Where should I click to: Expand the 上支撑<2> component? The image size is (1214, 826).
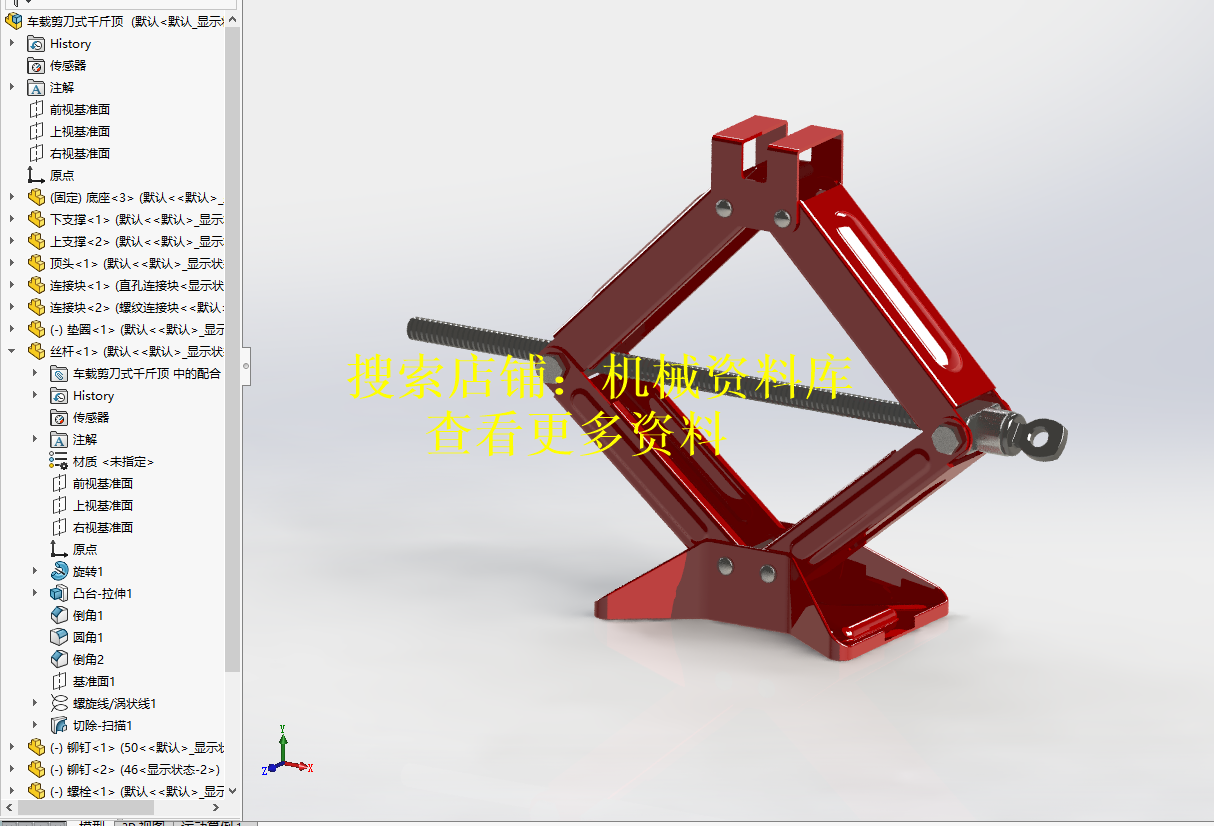12,241
